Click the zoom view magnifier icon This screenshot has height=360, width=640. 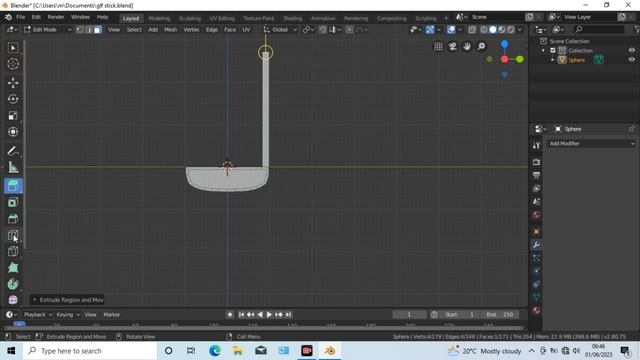pos(482,47)
